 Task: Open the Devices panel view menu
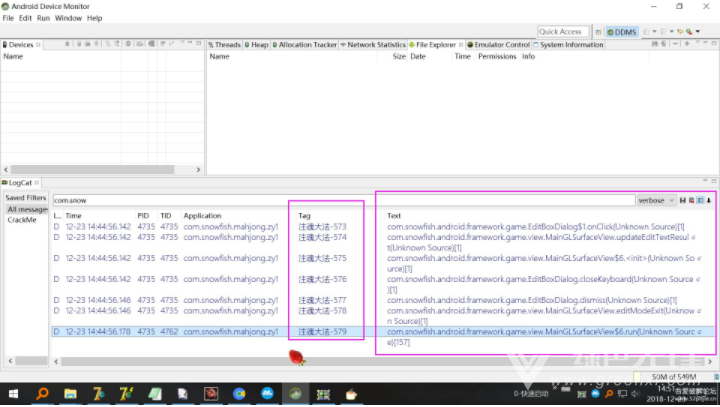pyautogui.click(x=182, y=43)
